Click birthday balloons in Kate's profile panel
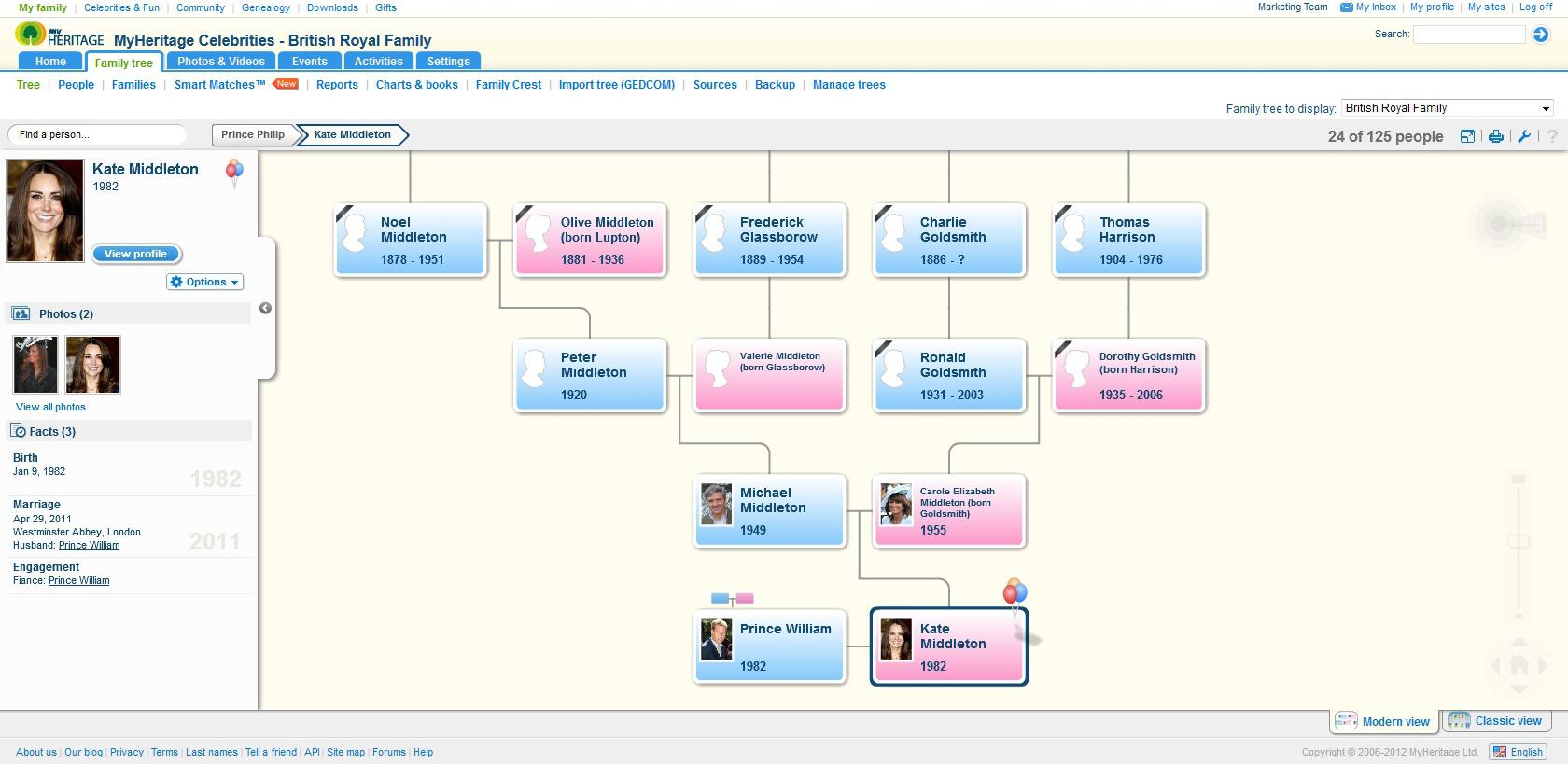Image resolution: width=1568 pixels, height=764 pixels. pyautogui.click(x=234, y=173)
